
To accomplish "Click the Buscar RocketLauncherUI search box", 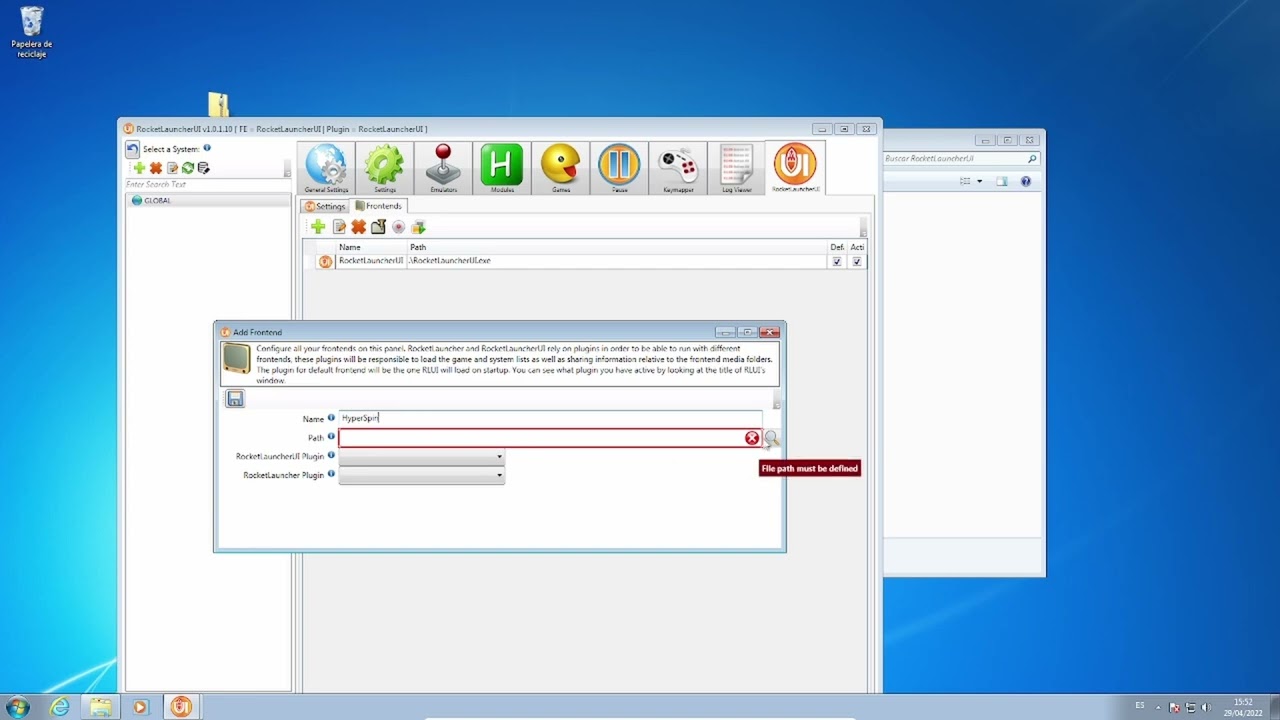I will (961, 158).
